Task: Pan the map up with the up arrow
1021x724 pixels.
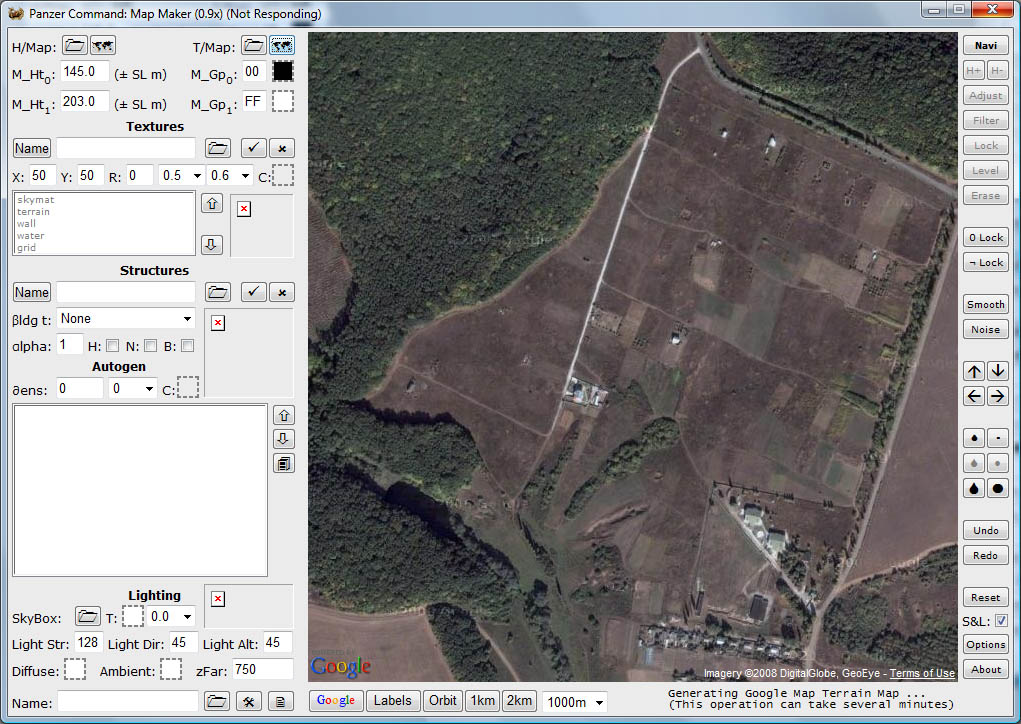Action: tap(974, 371)
